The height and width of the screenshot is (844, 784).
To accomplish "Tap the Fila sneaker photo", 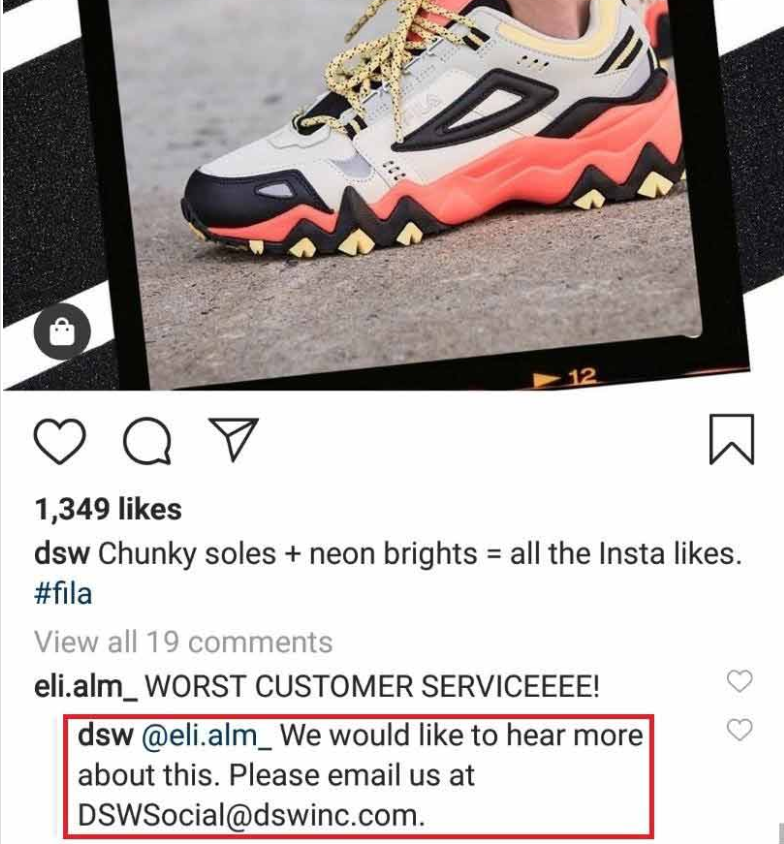I will (x=409, y=178).
